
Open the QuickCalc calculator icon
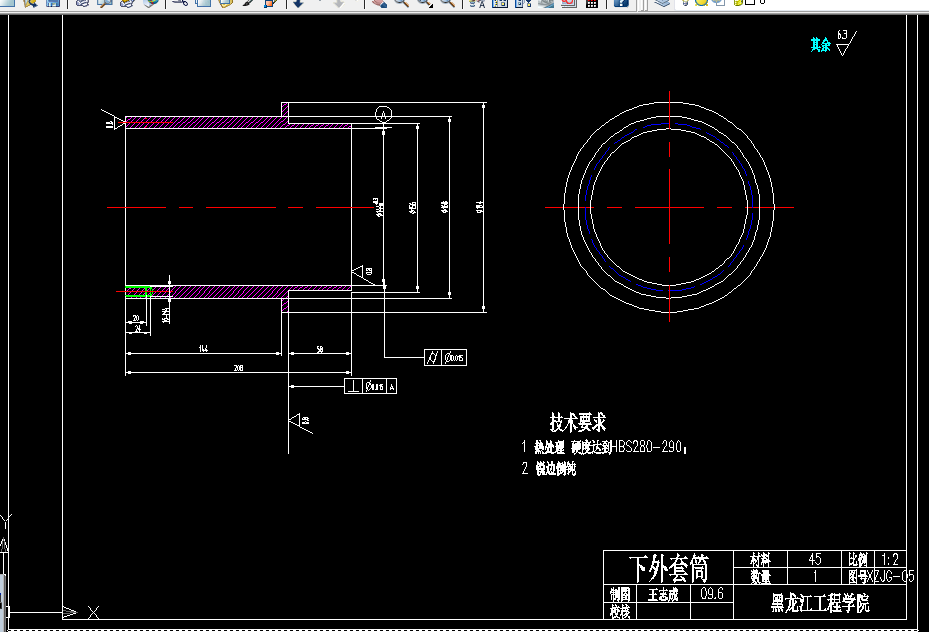(591, 2)
